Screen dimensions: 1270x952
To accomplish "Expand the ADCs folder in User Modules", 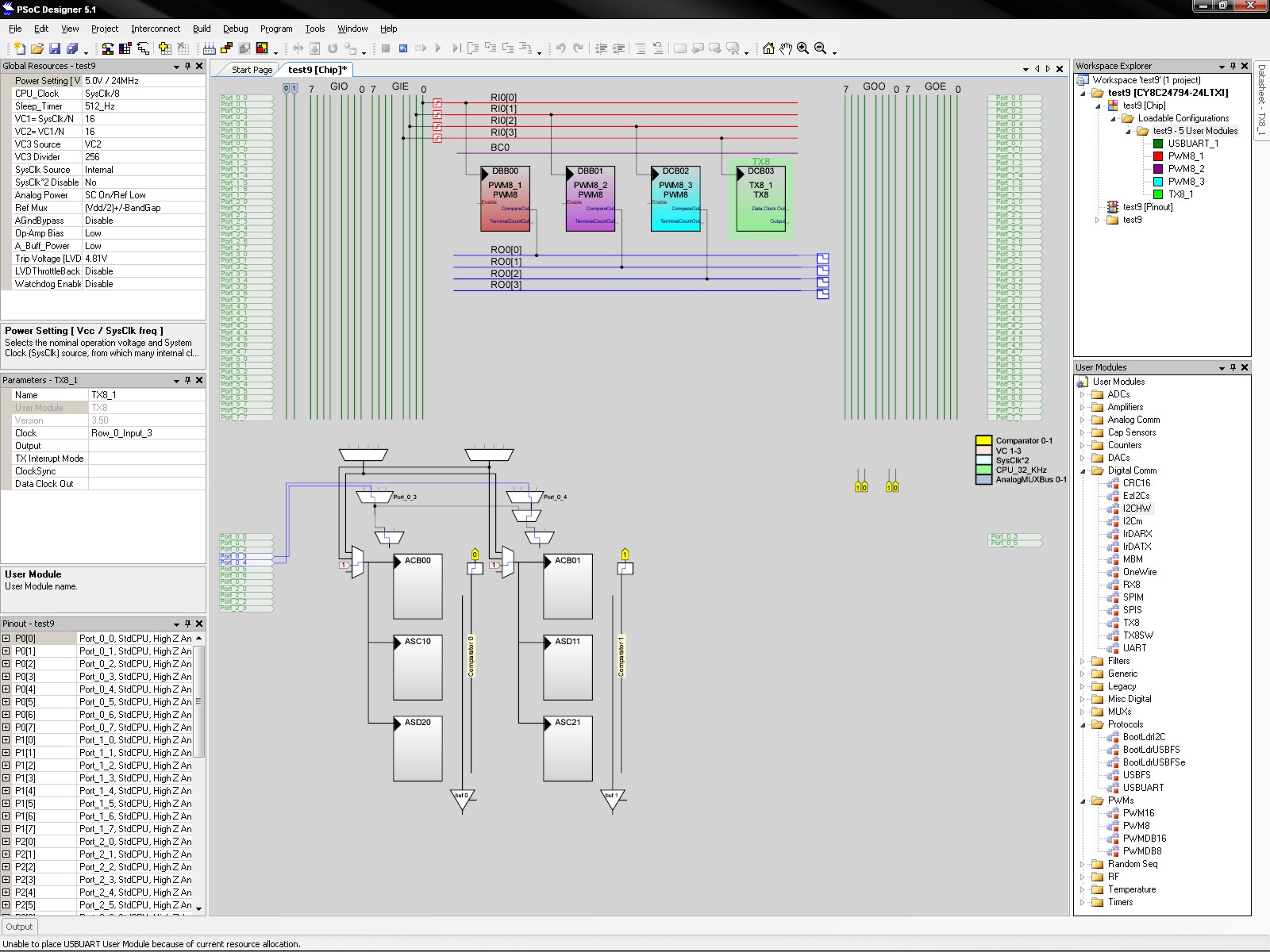I will click(x=1083, y=394).
